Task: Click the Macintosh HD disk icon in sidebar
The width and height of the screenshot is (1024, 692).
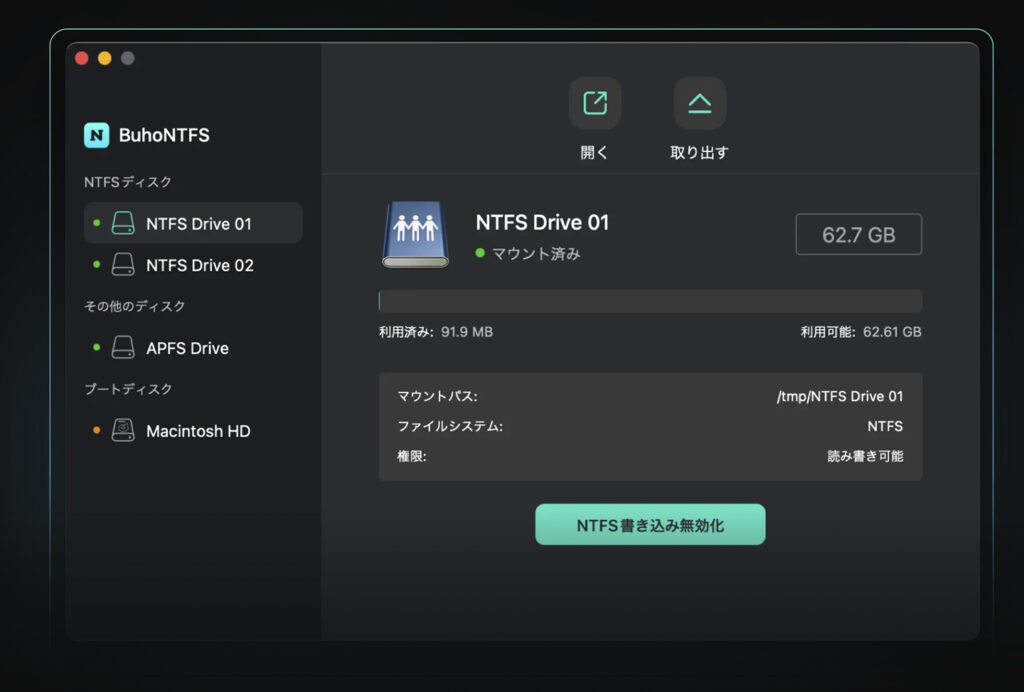Action: (123, 431)
